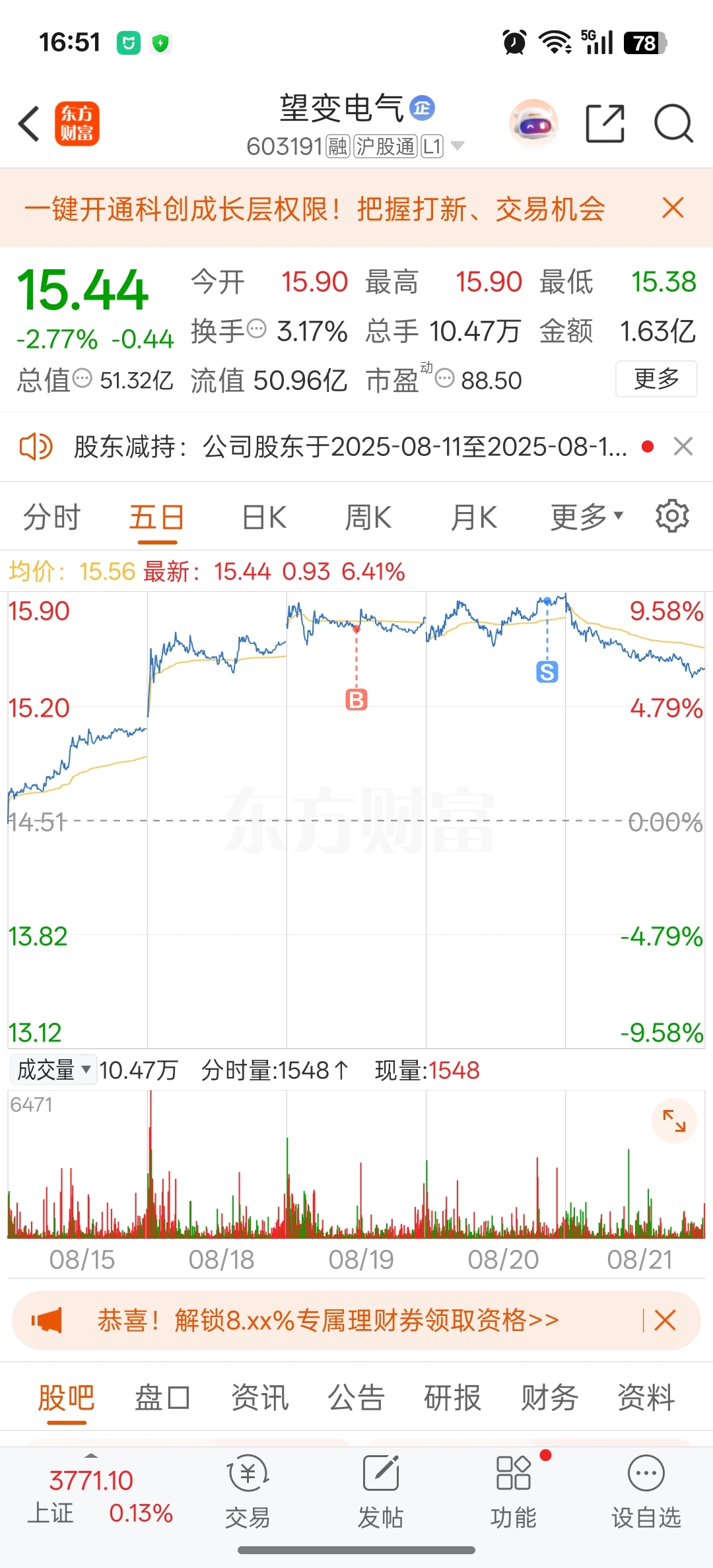
Task: Tap the S sell marker on chart
Action: 547,672
